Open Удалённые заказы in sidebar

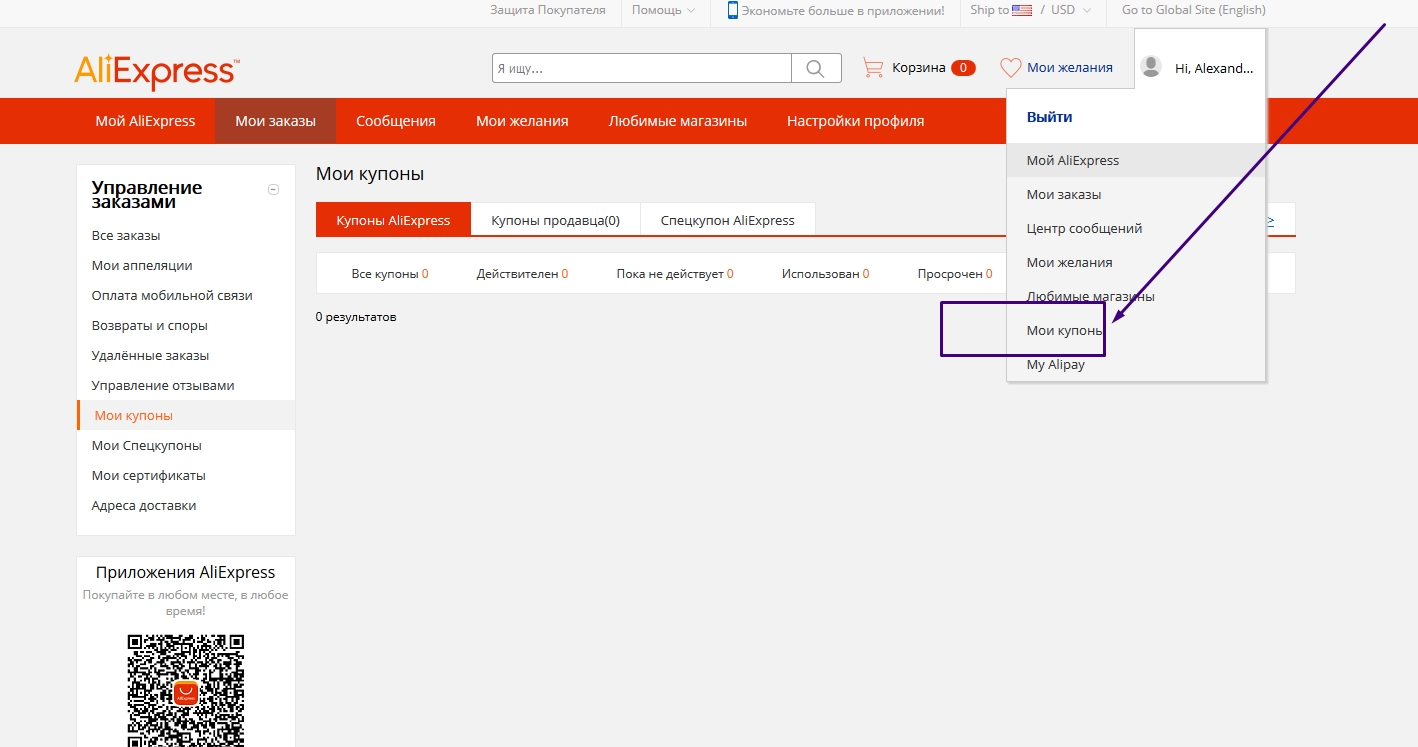coord(150,356)
